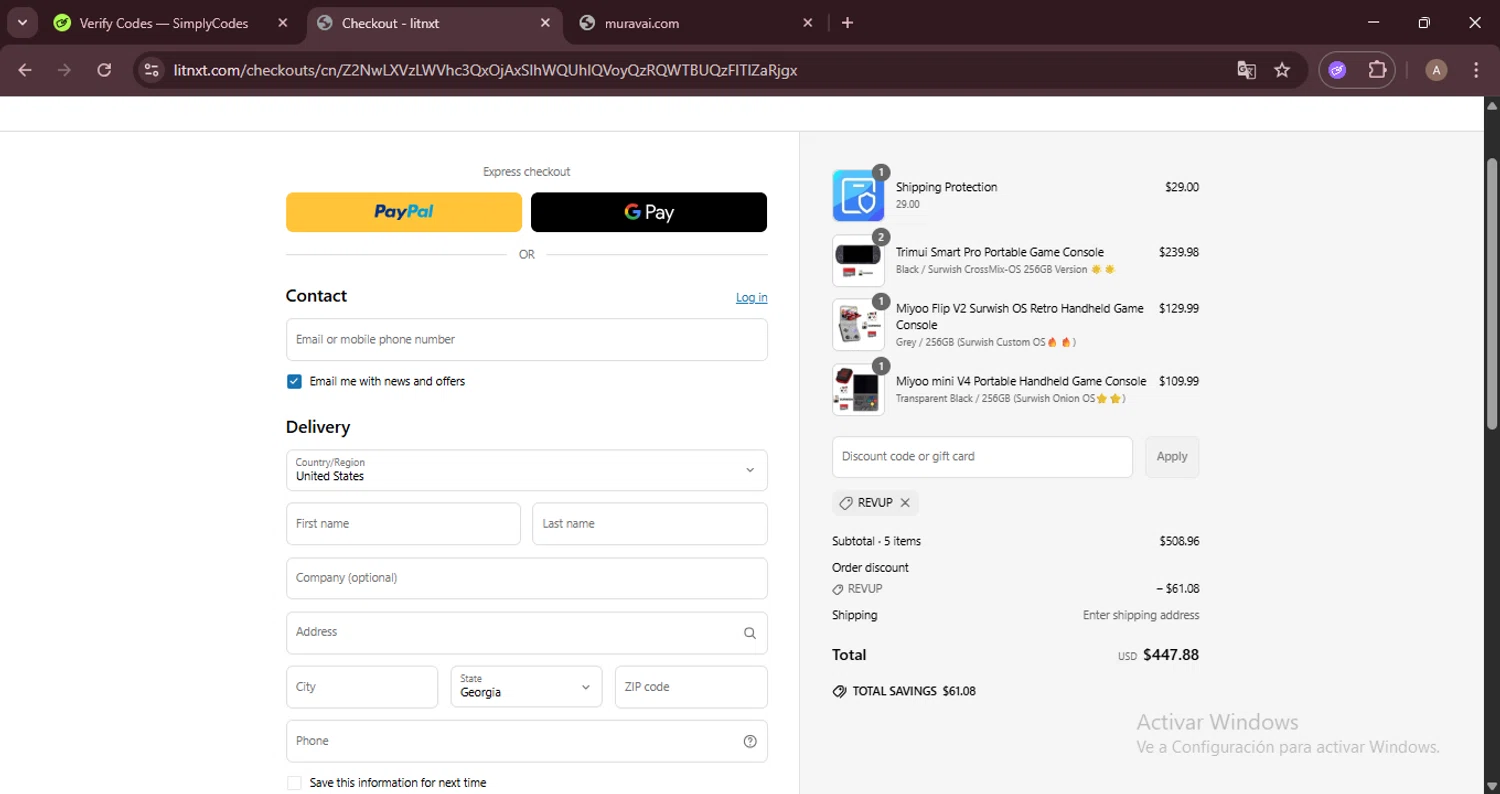Viewport: 1500px width, 794px height.
Task: Click the Last name field
Action: click(x=650, y=524)
